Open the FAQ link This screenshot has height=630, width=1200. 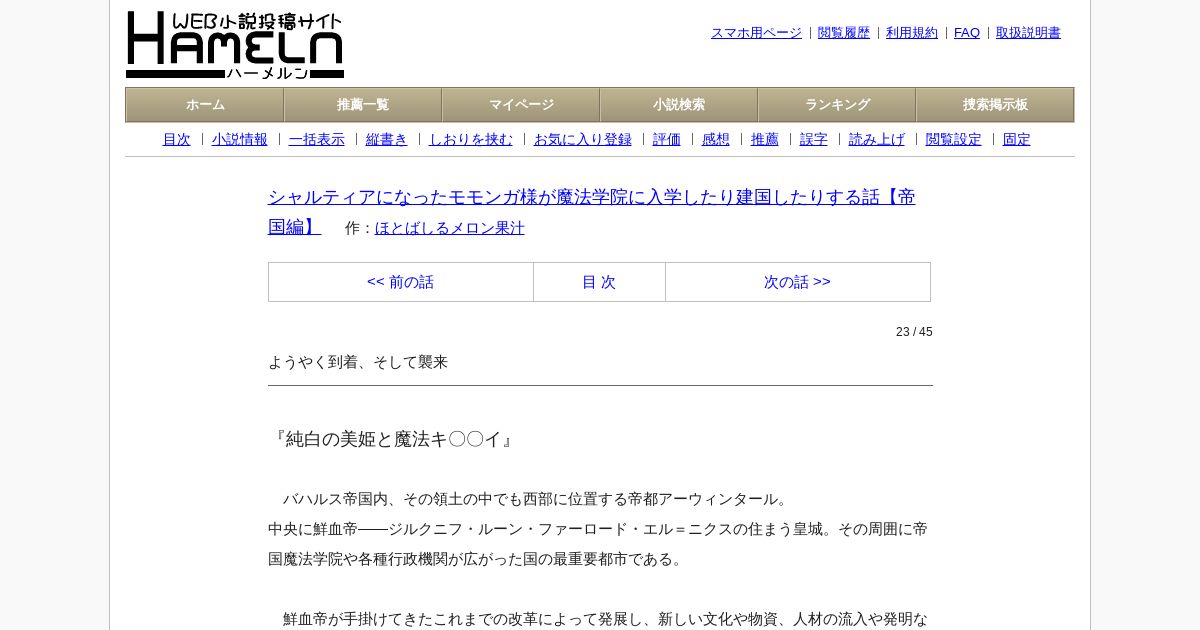click(967, 33)
